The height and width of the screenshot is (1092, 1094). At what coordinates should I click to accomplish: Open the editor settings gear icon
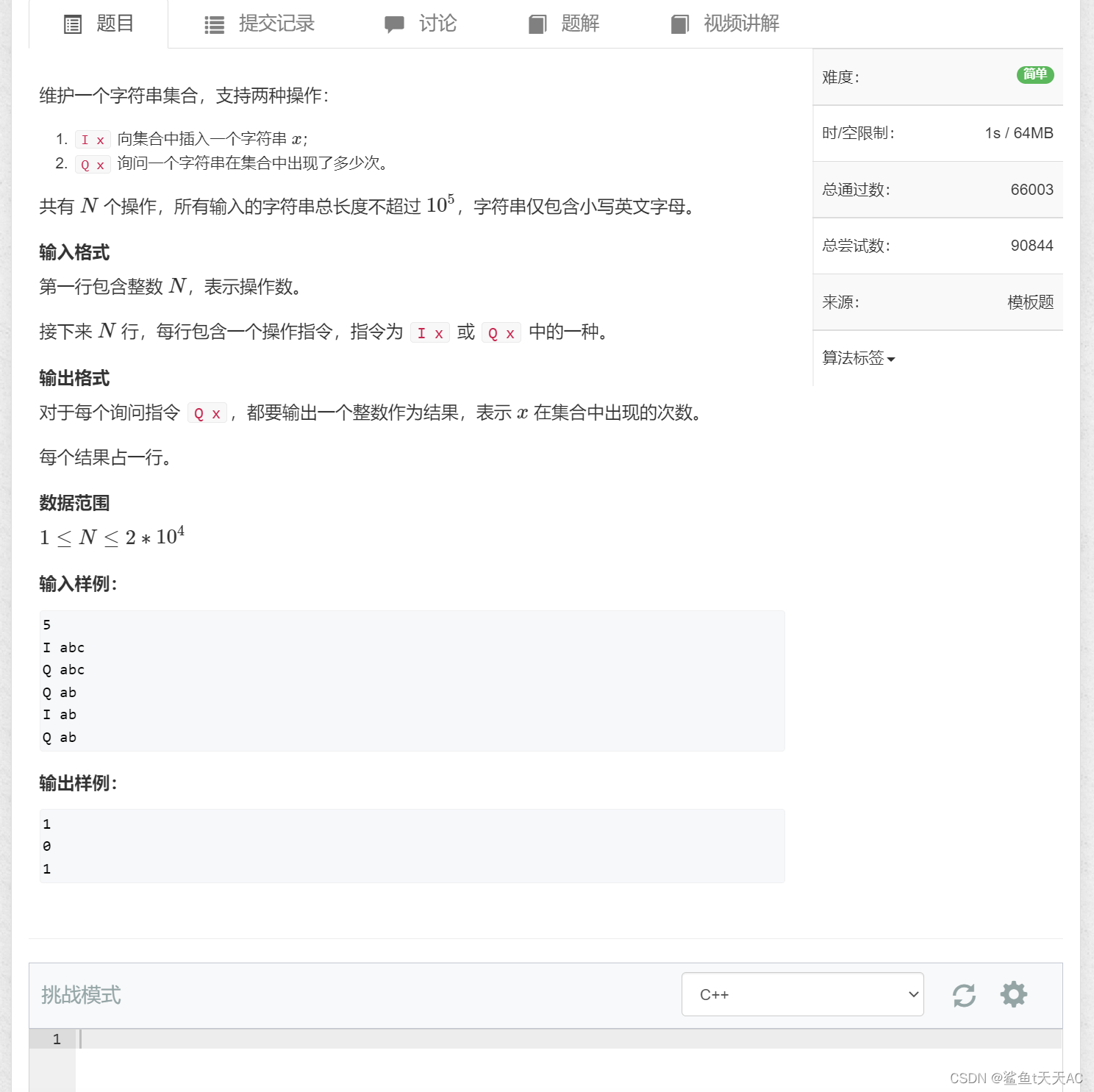point(1013,995)
